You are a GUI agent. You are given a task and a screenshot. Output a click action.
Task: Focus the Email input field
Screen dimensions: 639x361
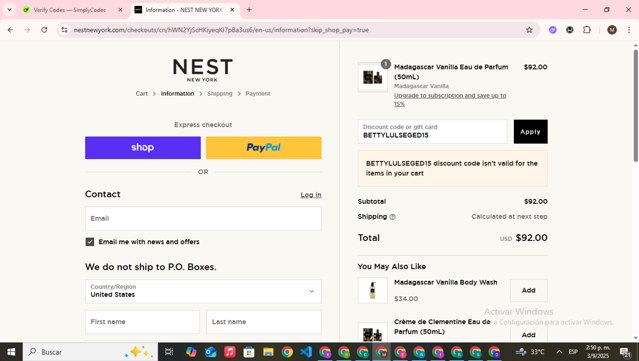(x=203, y=218)
